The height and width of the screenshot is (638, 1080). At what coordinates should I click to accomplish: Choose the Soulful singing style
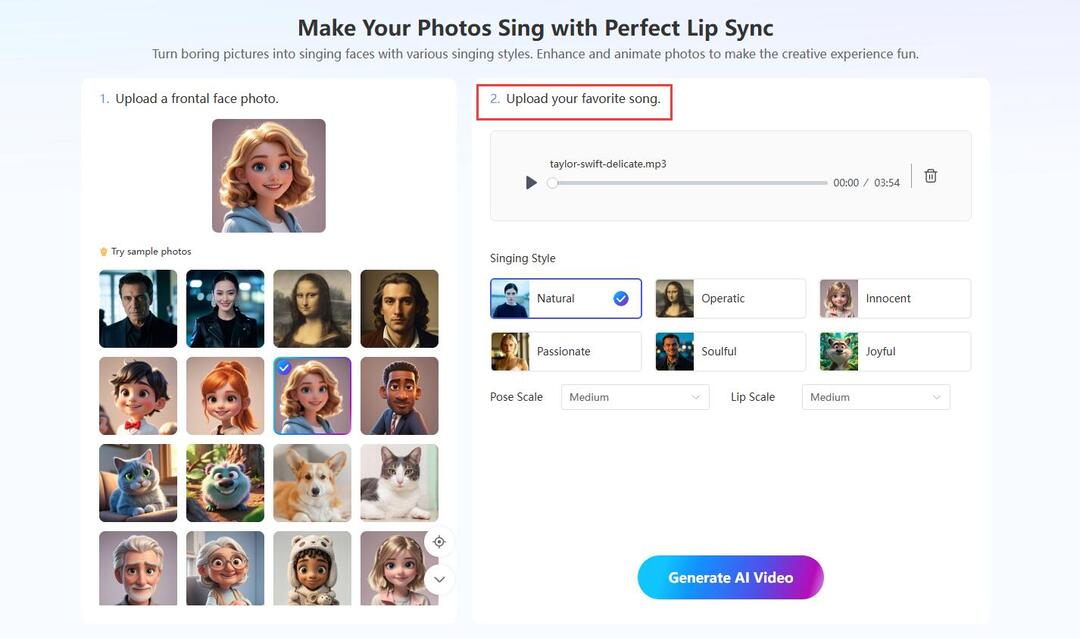[x=730, y=351]
